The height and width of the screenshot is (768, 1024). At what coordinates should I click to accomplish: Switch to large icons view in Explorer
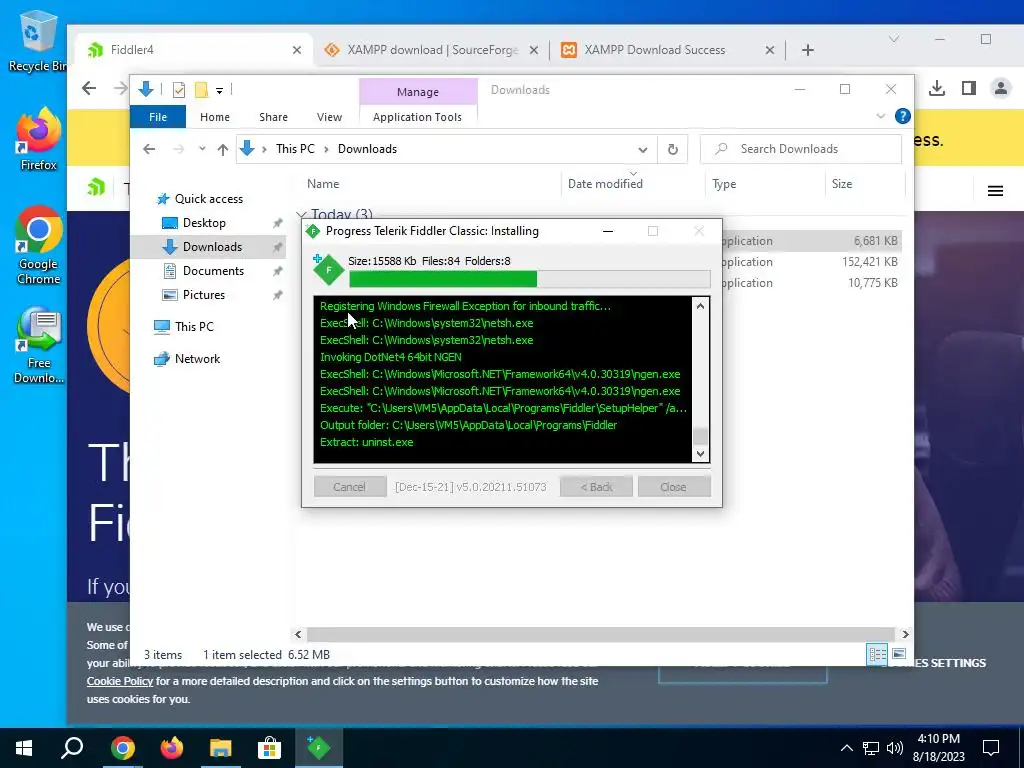click(899, 654)
